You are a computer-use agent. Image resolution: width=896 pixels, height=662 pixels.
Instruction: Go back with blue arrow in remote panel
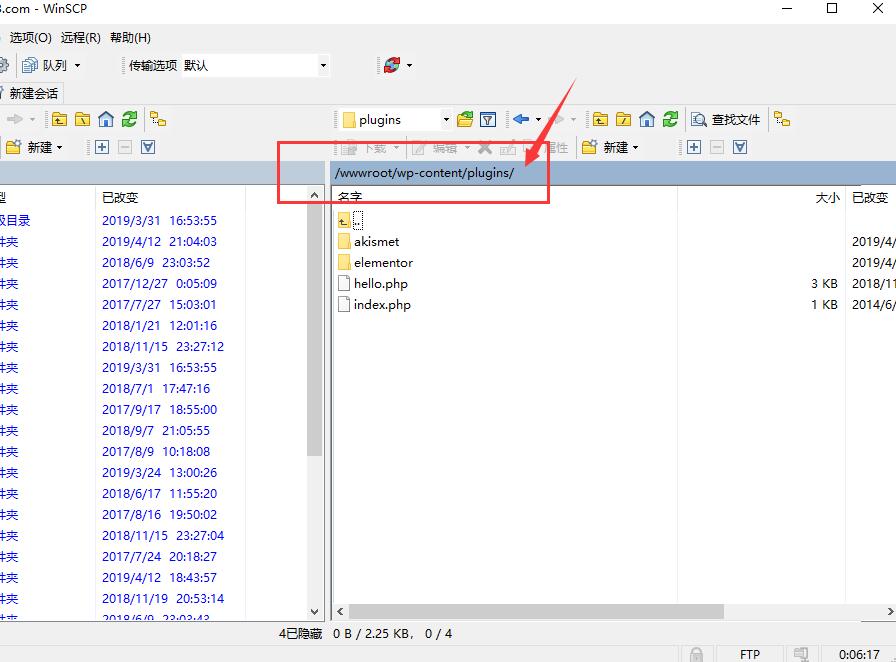click(521, 119)
